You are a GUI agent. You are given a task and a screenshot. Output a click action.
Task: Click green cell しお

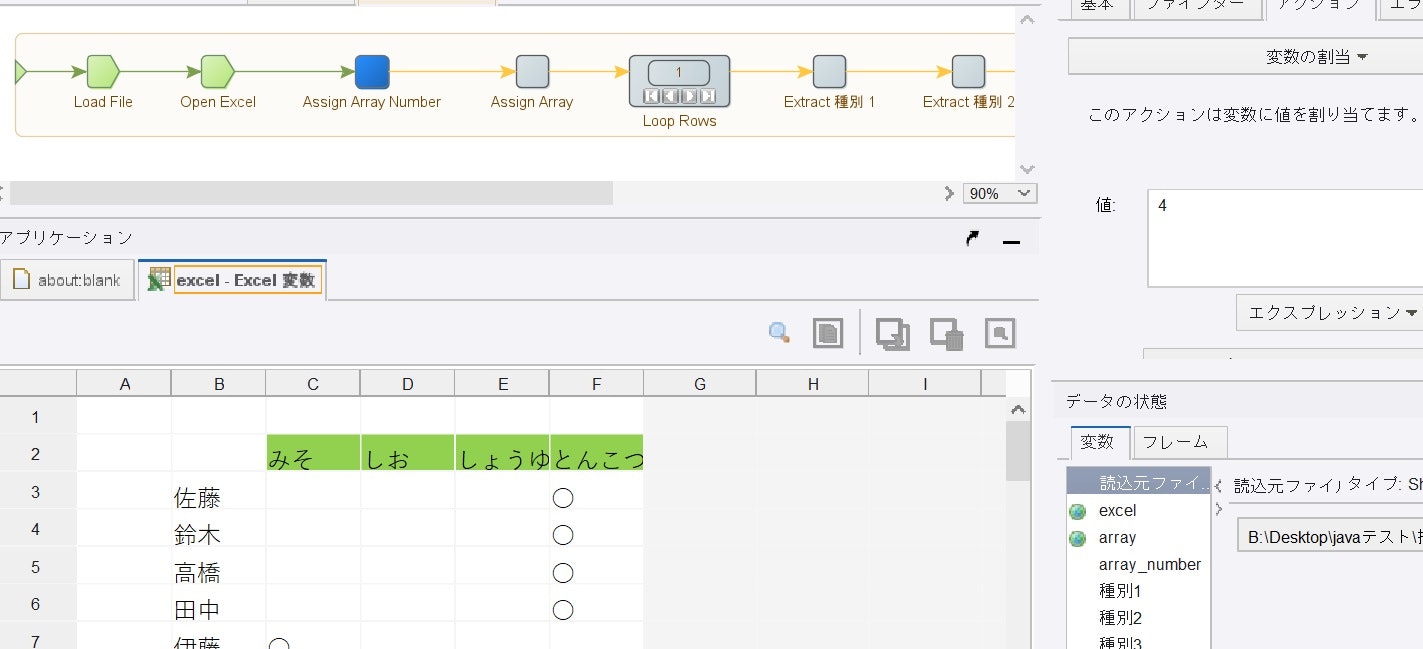pos(407,453)
